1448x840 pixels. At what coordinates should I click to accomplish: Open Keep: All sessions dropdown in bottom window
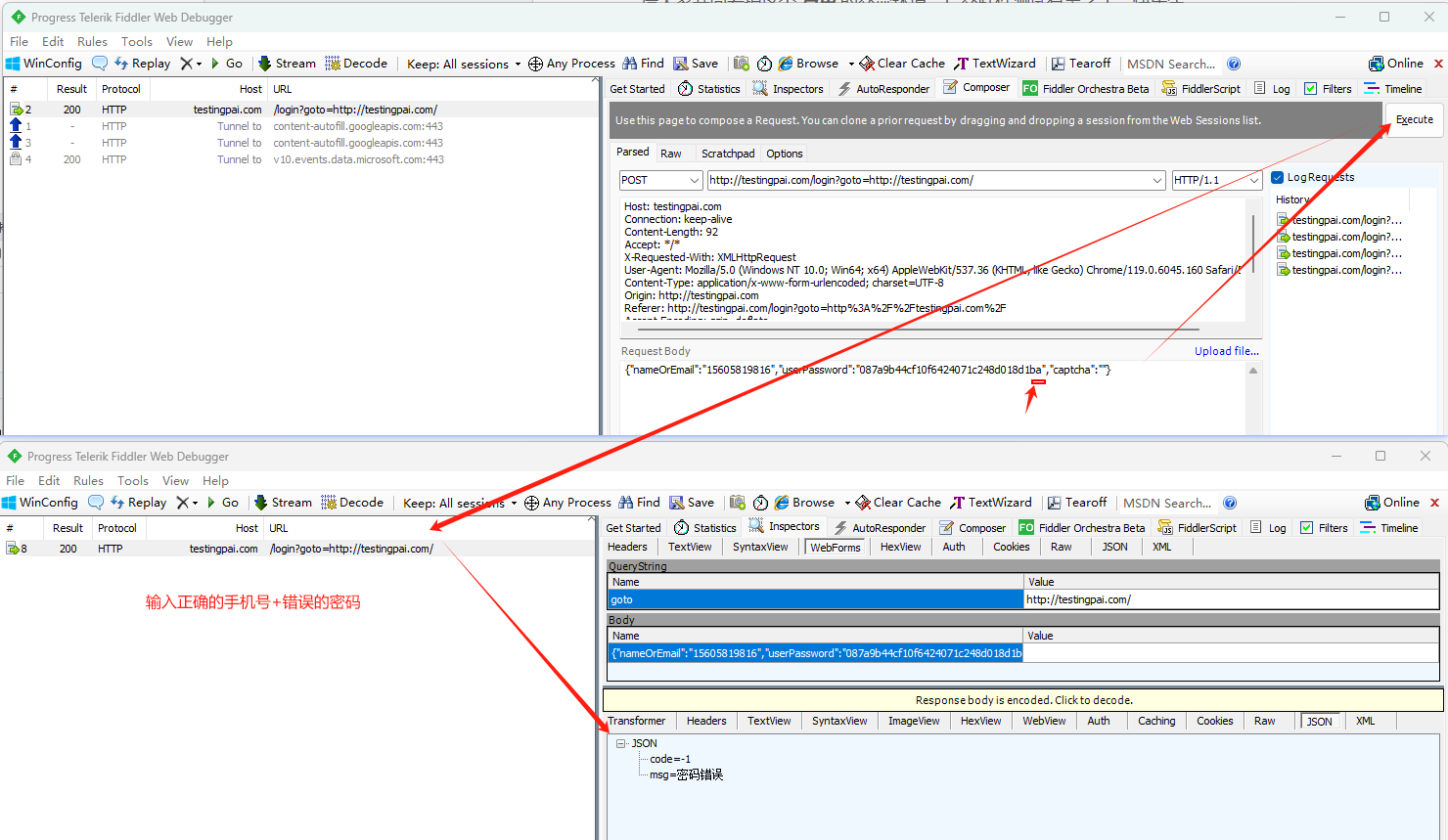pyautogui.click(x=460, y=504)
